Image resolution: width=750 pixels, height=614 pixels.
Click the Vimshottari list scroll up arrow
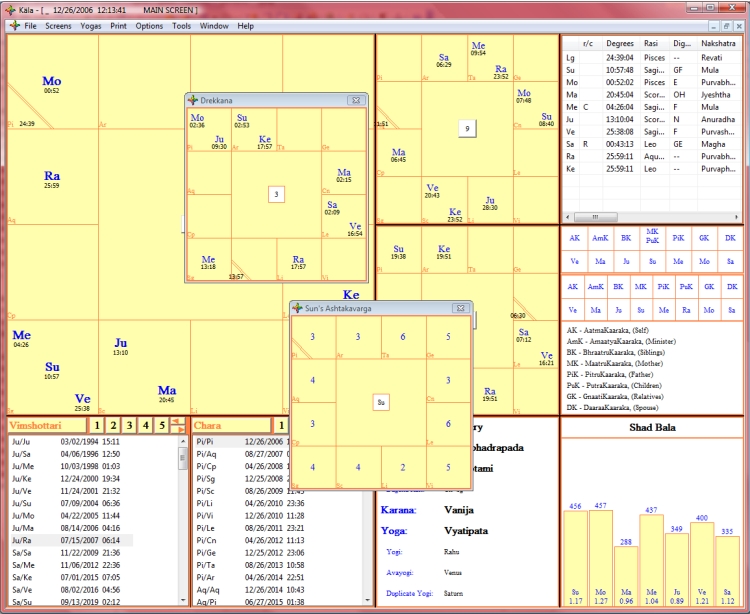click(x=183, y=440)
